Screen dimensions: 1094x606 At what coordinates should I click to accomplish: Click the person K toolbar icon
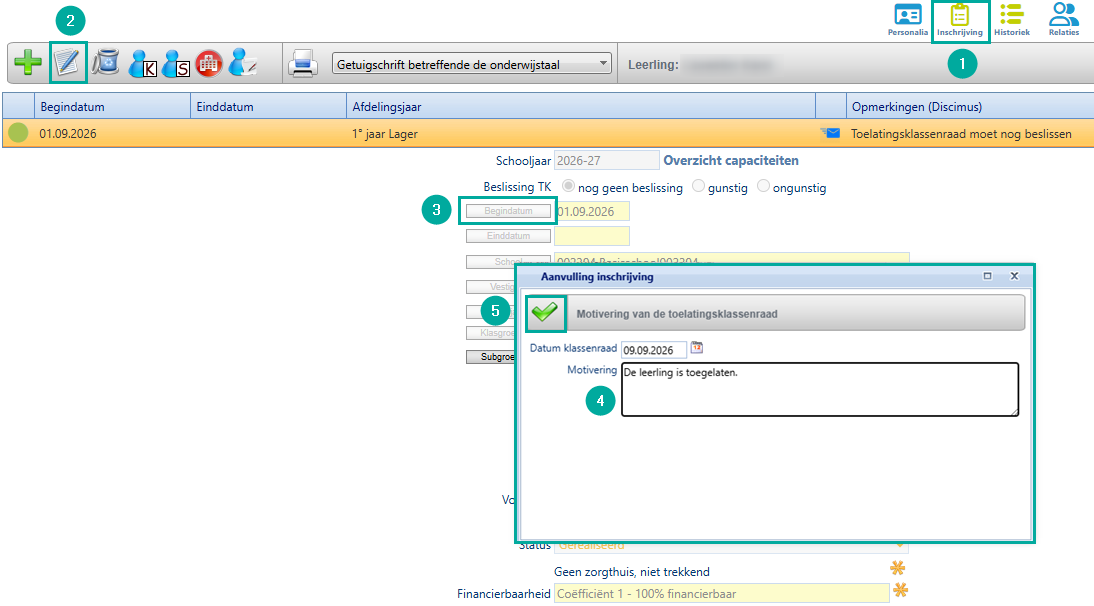click(x=142, y=63)
